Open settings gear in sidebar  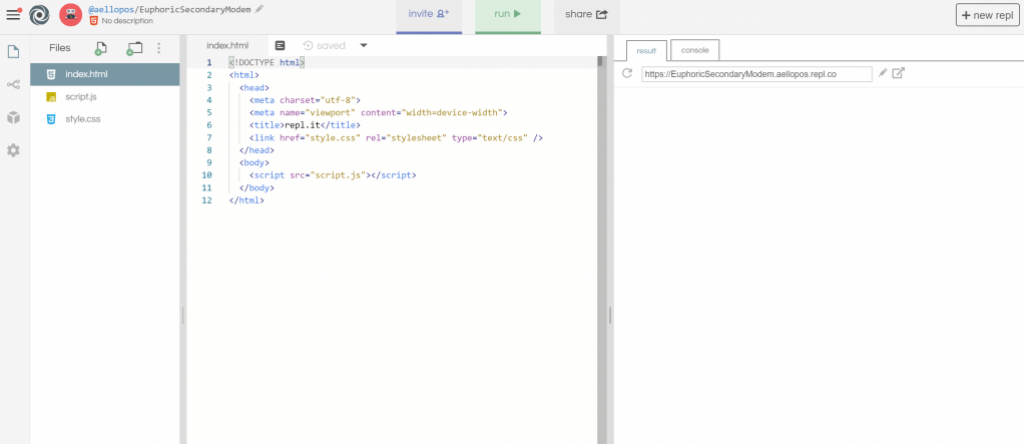click(14, 150)
